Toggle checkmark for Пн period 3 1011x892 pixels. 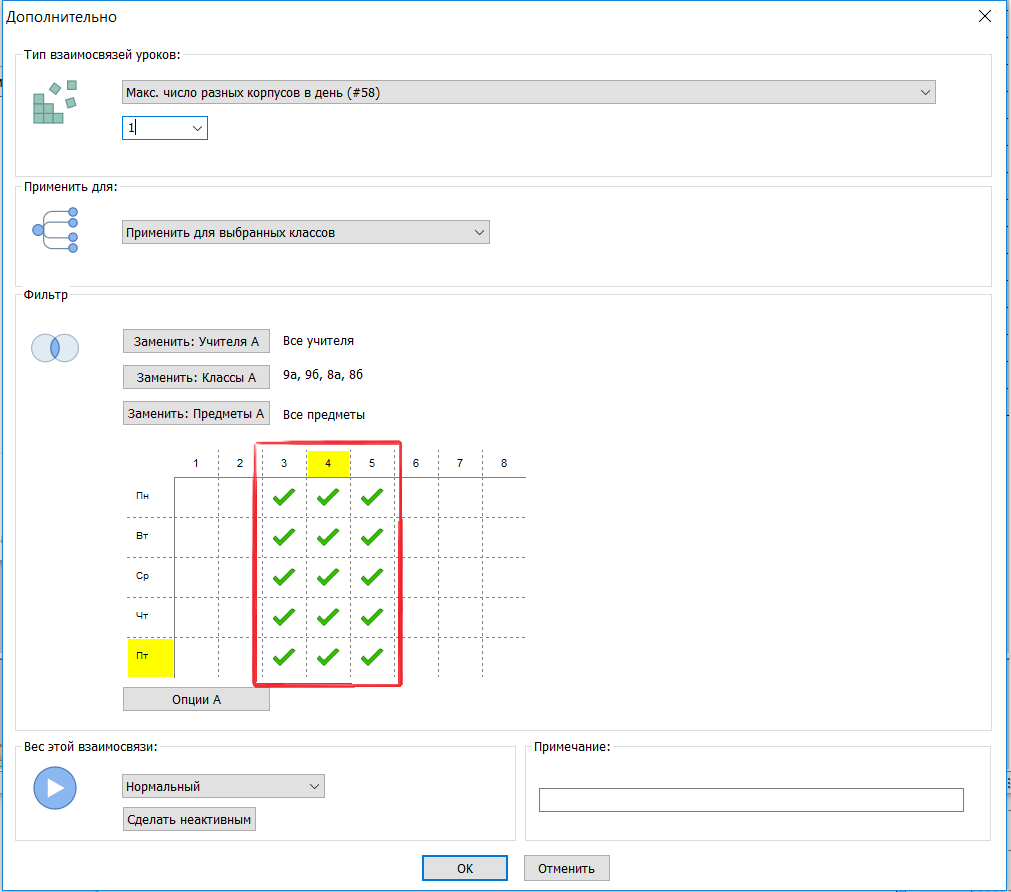tap(284, 496)
